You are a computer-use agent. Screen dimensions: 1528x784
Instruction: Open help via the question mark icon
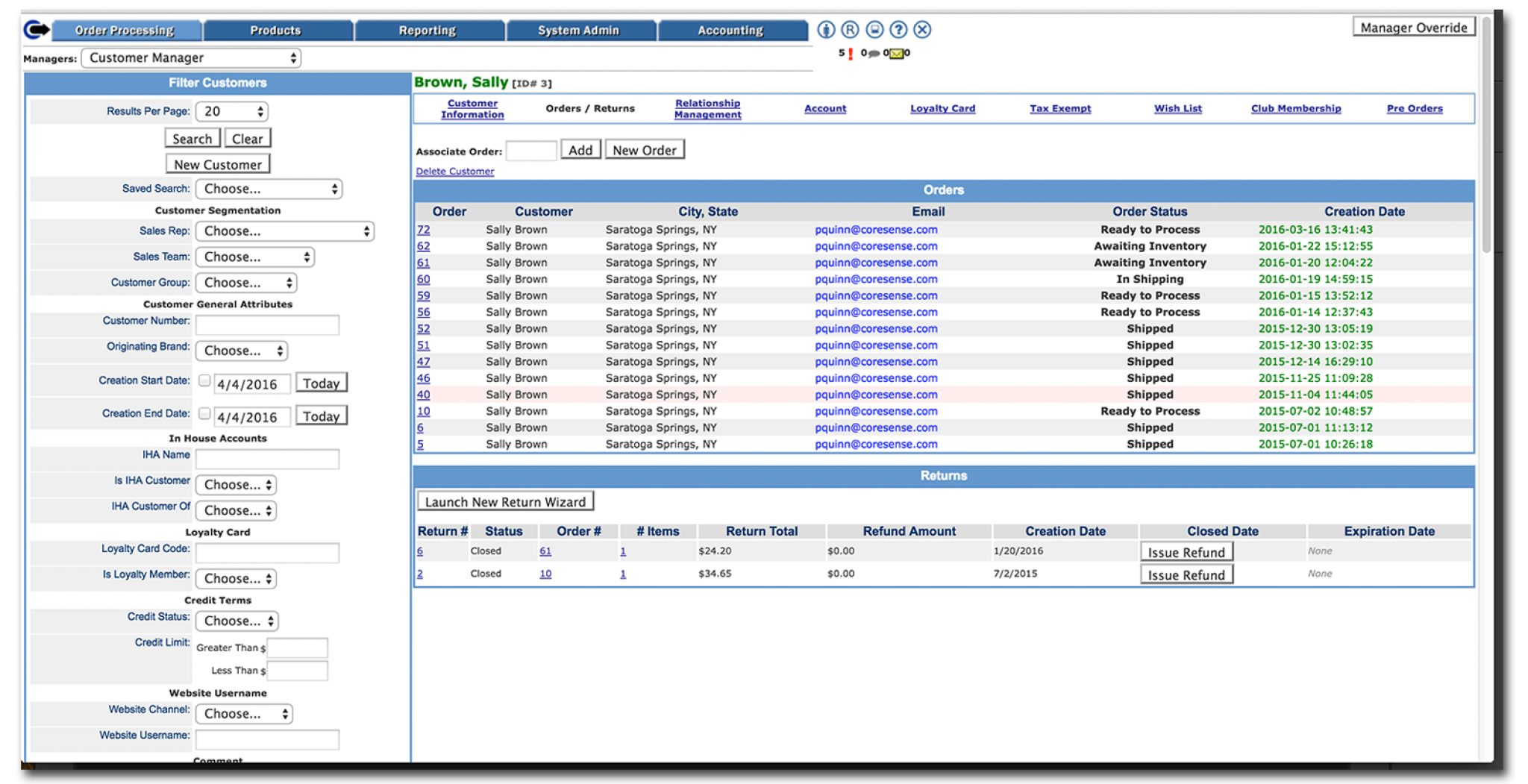[898, 29]
